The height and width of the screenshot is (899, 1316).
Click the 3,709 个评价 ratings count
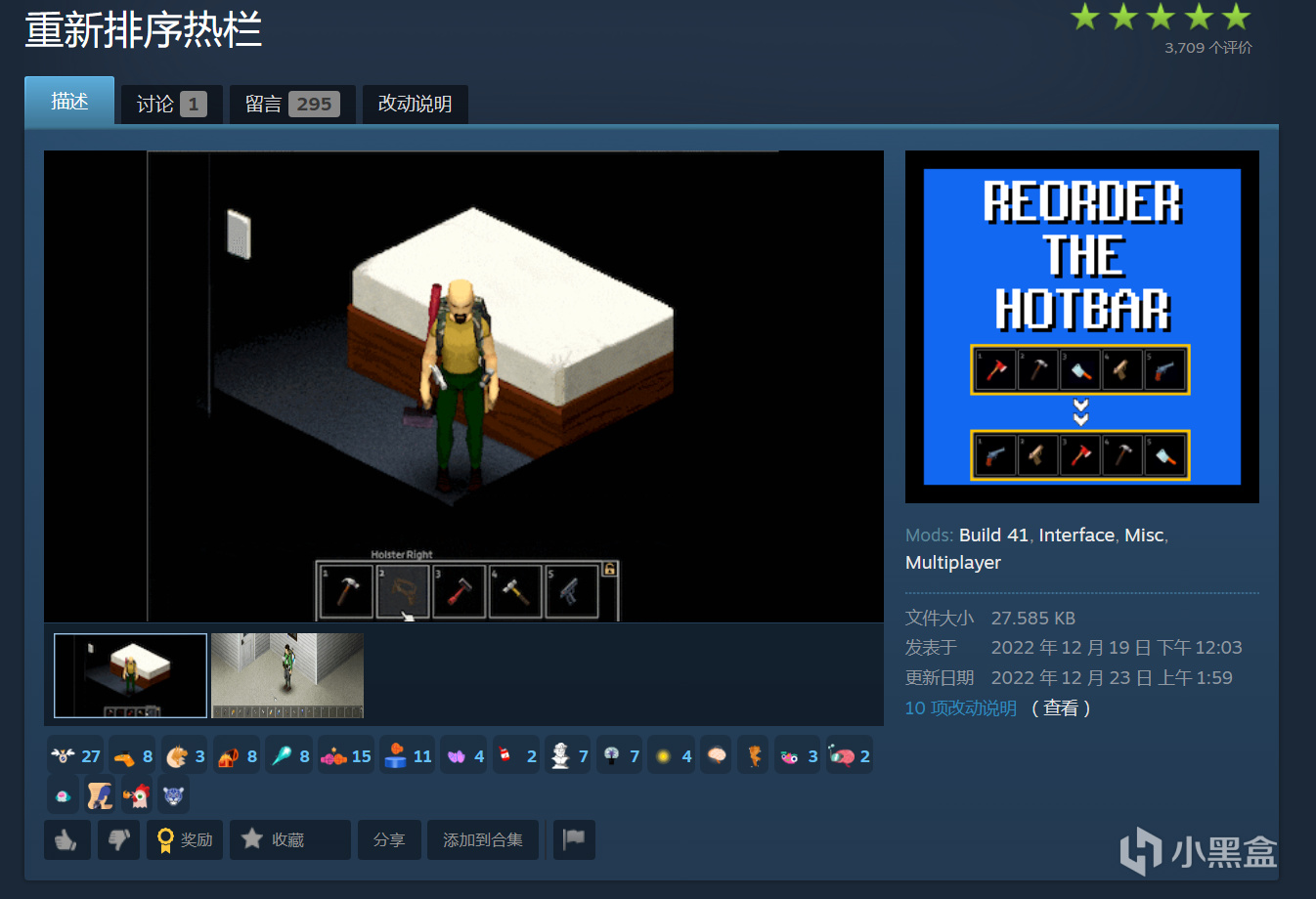tap(1208, 47)
